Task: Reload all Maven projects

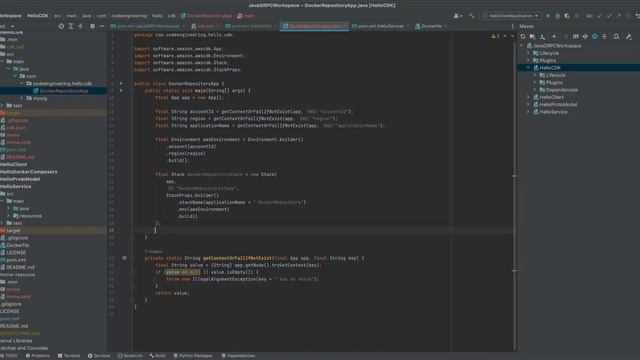Action: click(523, 37)
